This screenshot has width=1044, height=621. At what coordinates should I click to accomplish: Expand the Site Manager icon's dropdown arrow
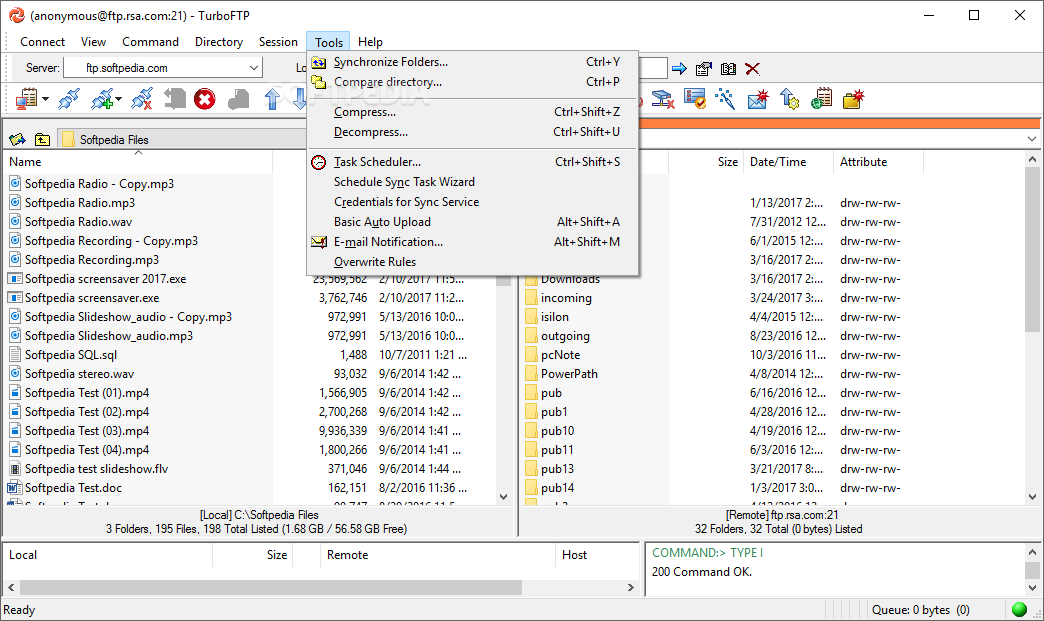45,100
